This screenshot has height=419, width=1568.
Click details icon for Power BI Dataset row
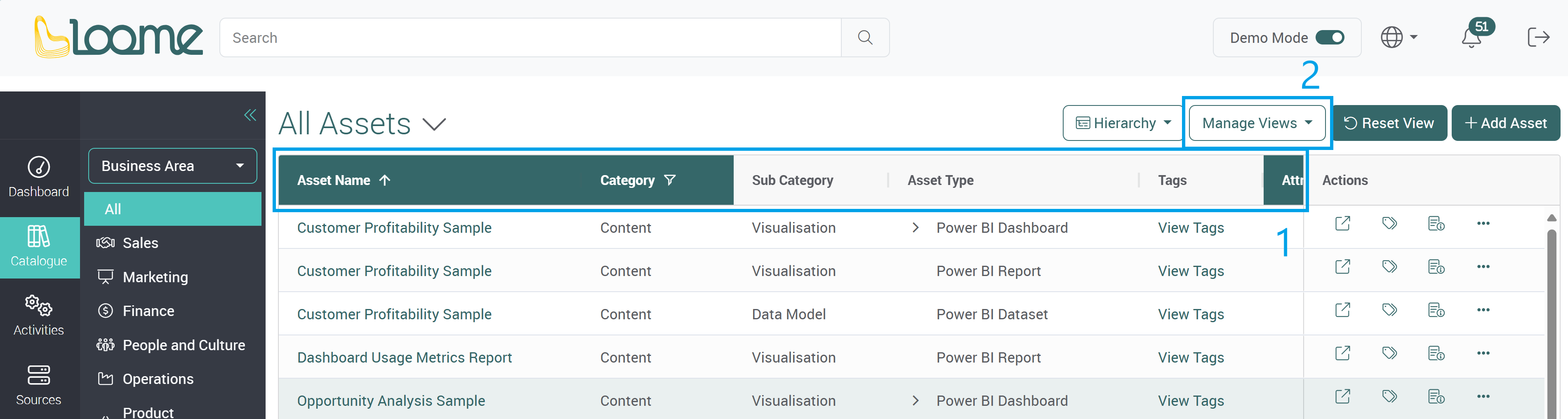1436,310
